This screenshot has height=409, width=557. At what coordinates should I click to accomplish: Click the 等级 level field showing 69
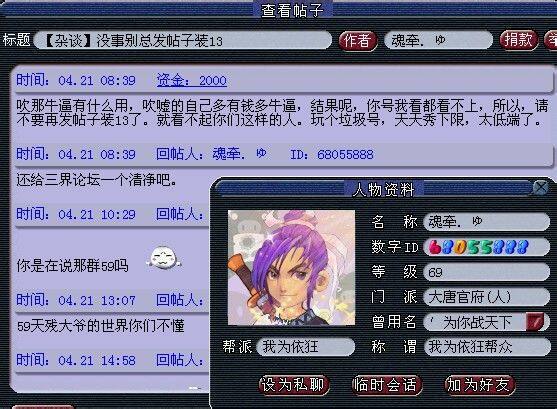(487, 272)
